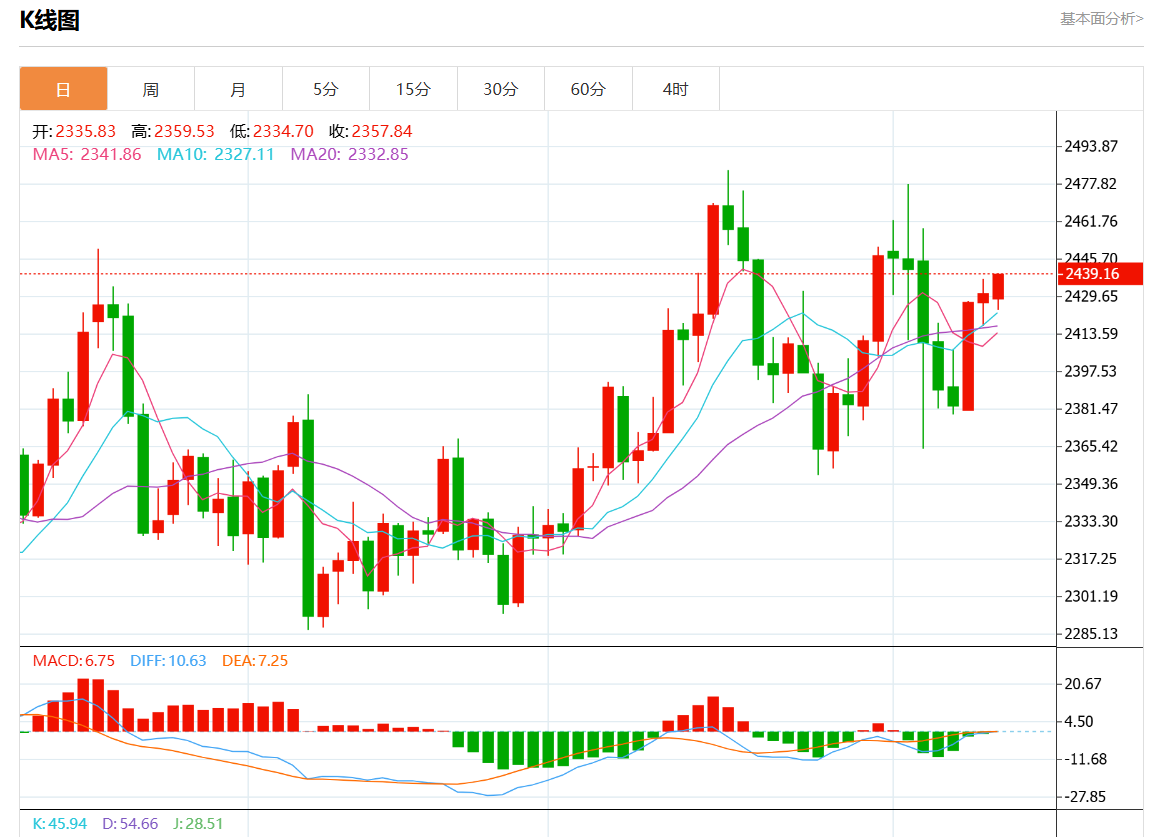Viewport: 1161px width, 837px height.
Task: Click the 高:2359.53 high price
Action: [173, 131]
